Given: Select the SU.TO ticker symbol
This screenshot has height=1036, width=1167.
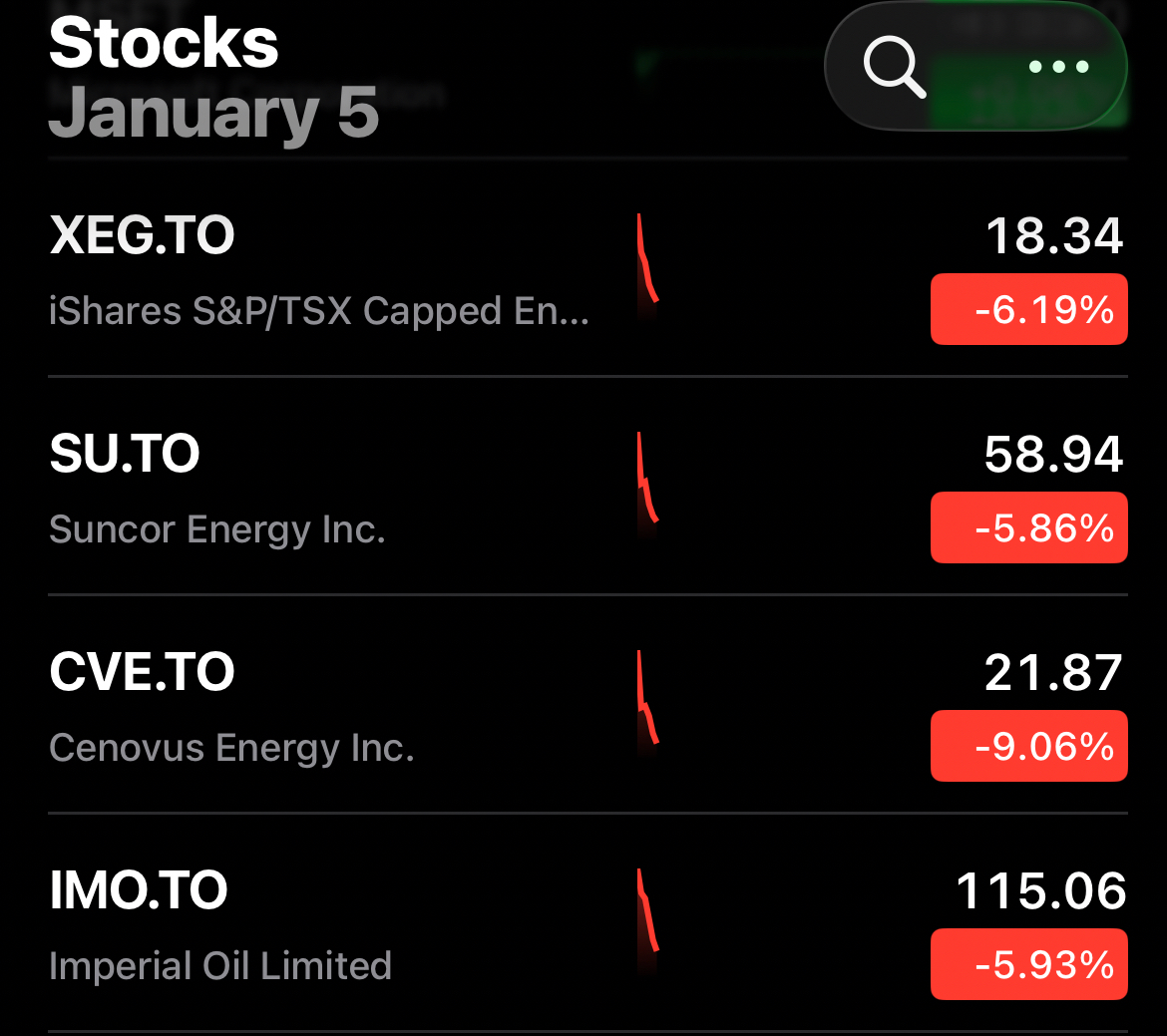Looking at the screenshot, I should (x=125, y=455).
